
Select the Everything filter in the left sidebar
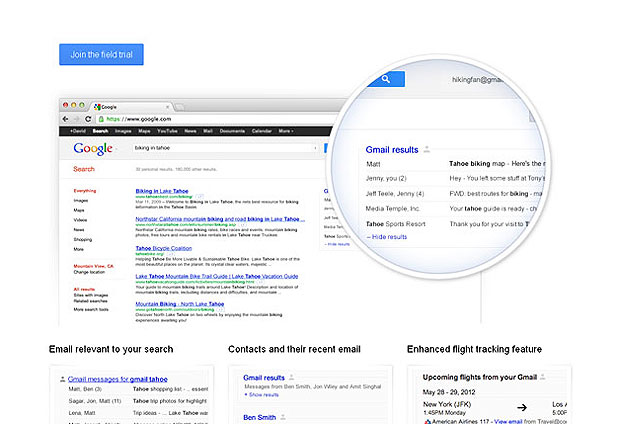coord(85,190)
